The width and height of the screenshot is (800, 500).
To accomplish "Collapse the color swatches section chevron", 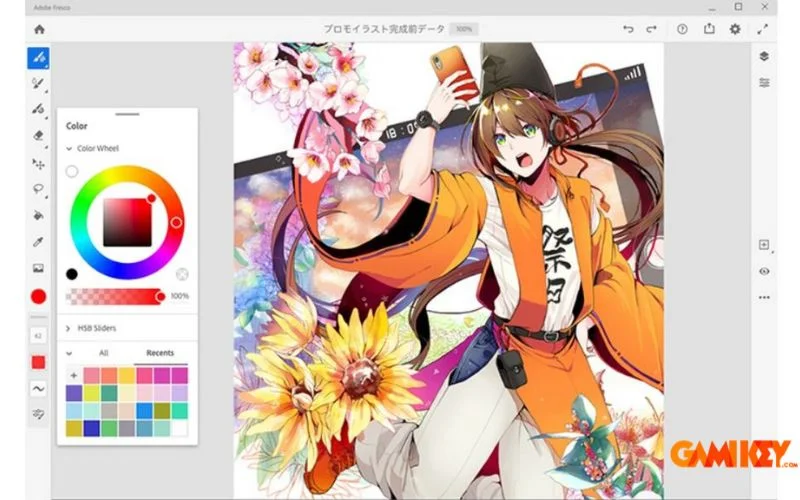I will 69,353.
